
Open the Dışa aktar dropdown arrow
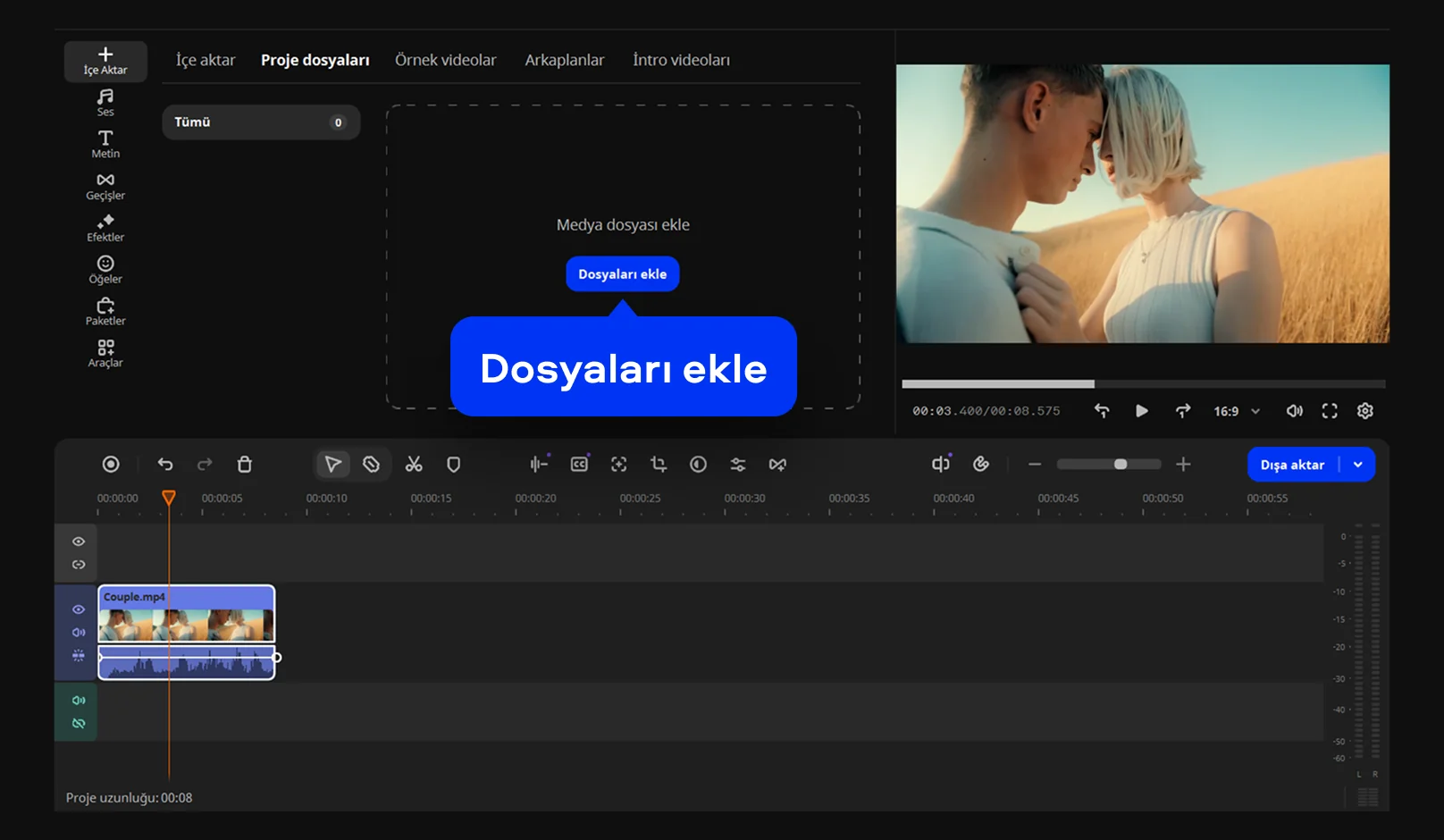coord(1358,465)
